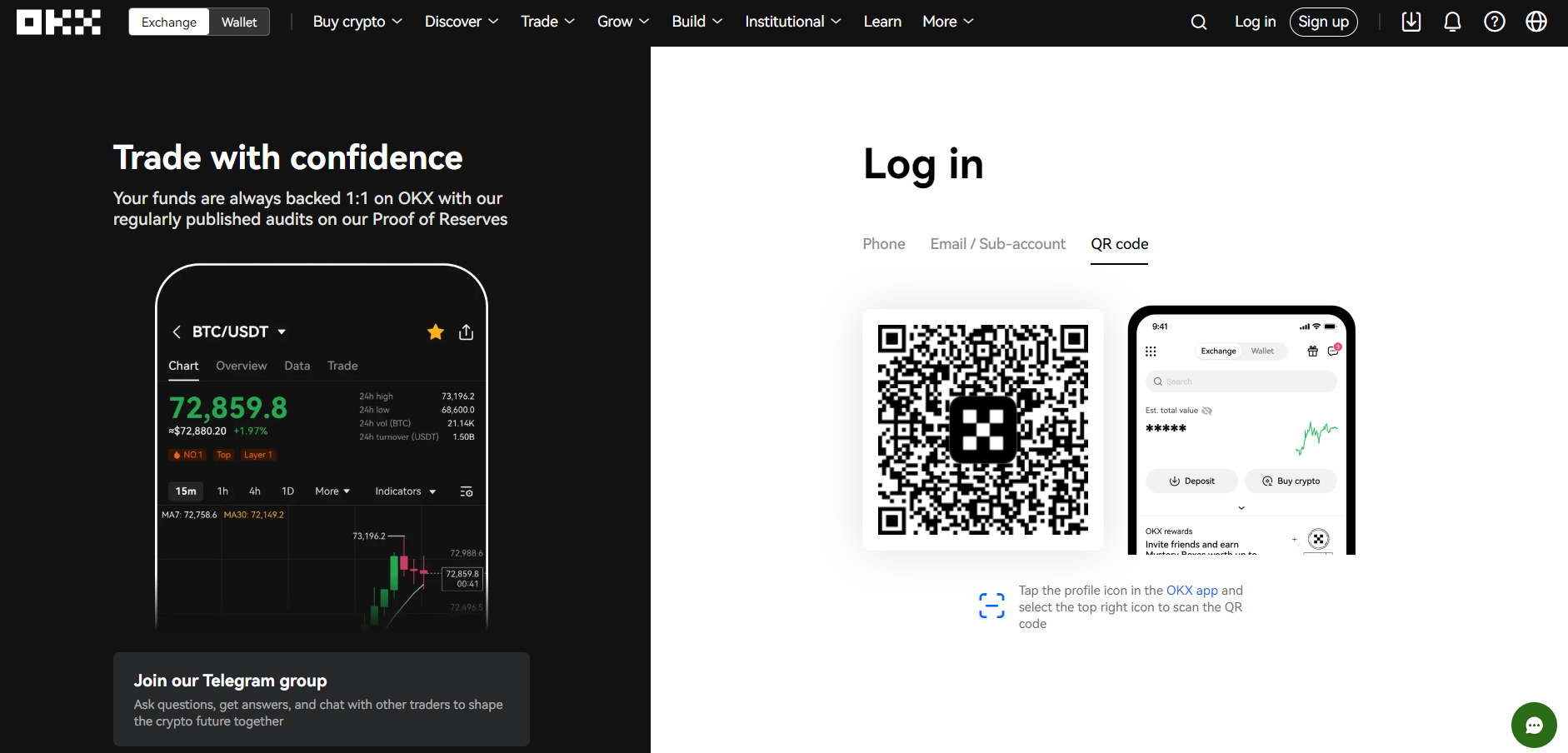The image size is (1568, 753).
Task: Open the support chat bubble
Action: (1534, 726)
